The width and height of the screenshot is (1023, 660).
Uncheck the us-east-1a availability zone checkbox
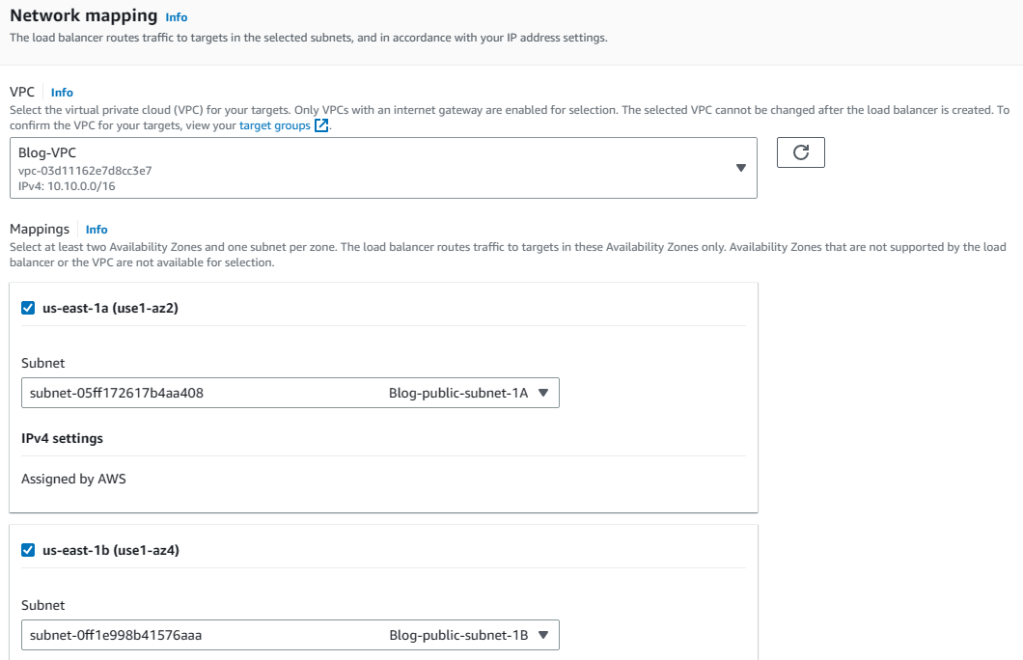(x=28, y=308)
